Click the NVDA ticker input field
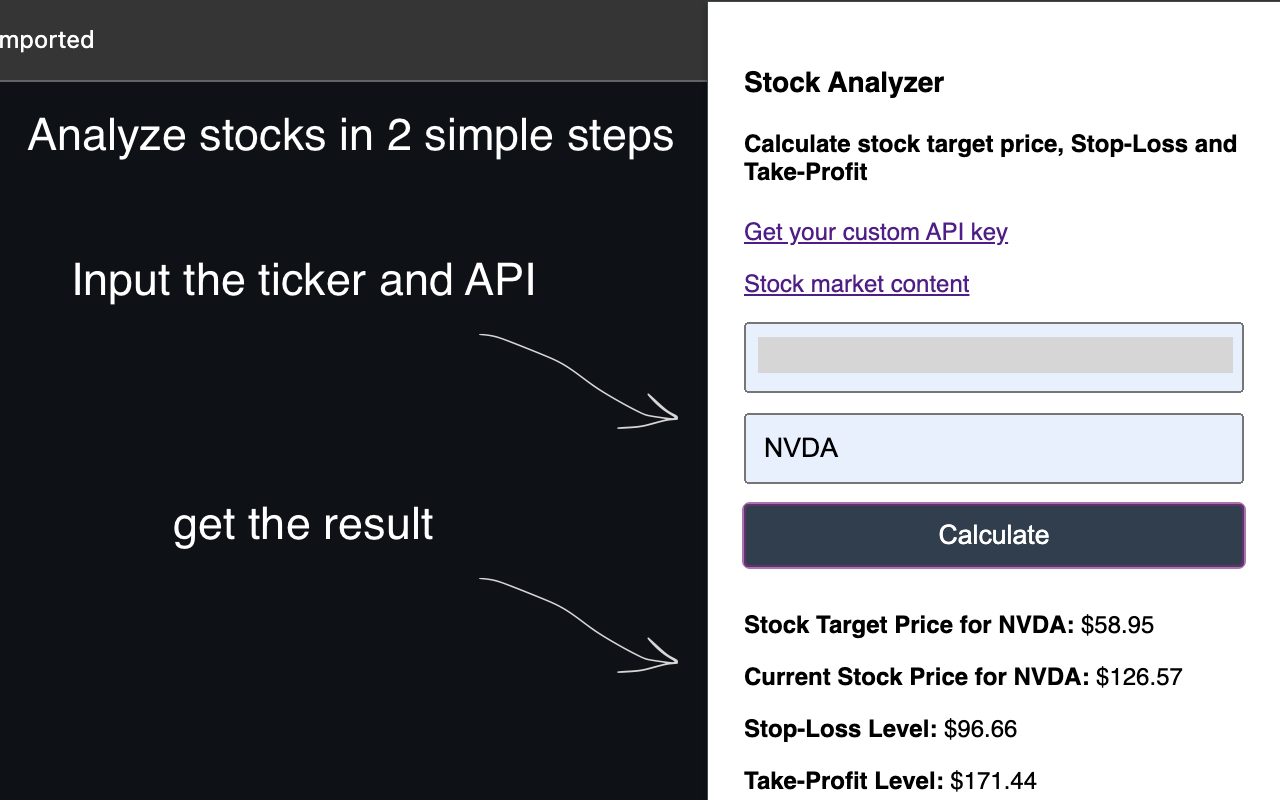The width and height of the screenshot is (1280, 800). (993, 448)
